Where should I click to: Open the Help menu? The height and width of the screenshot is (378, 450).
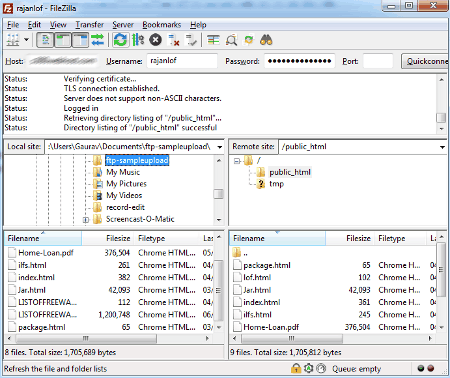click(198, 25)
